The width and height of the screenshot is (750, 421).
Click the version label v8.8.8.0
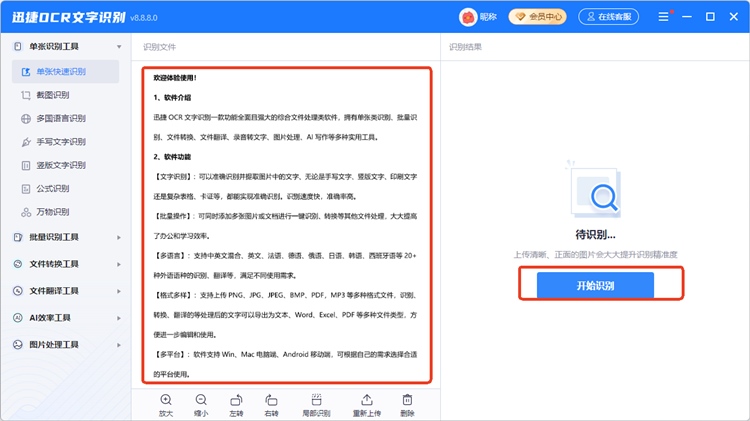tap(143, 18)
